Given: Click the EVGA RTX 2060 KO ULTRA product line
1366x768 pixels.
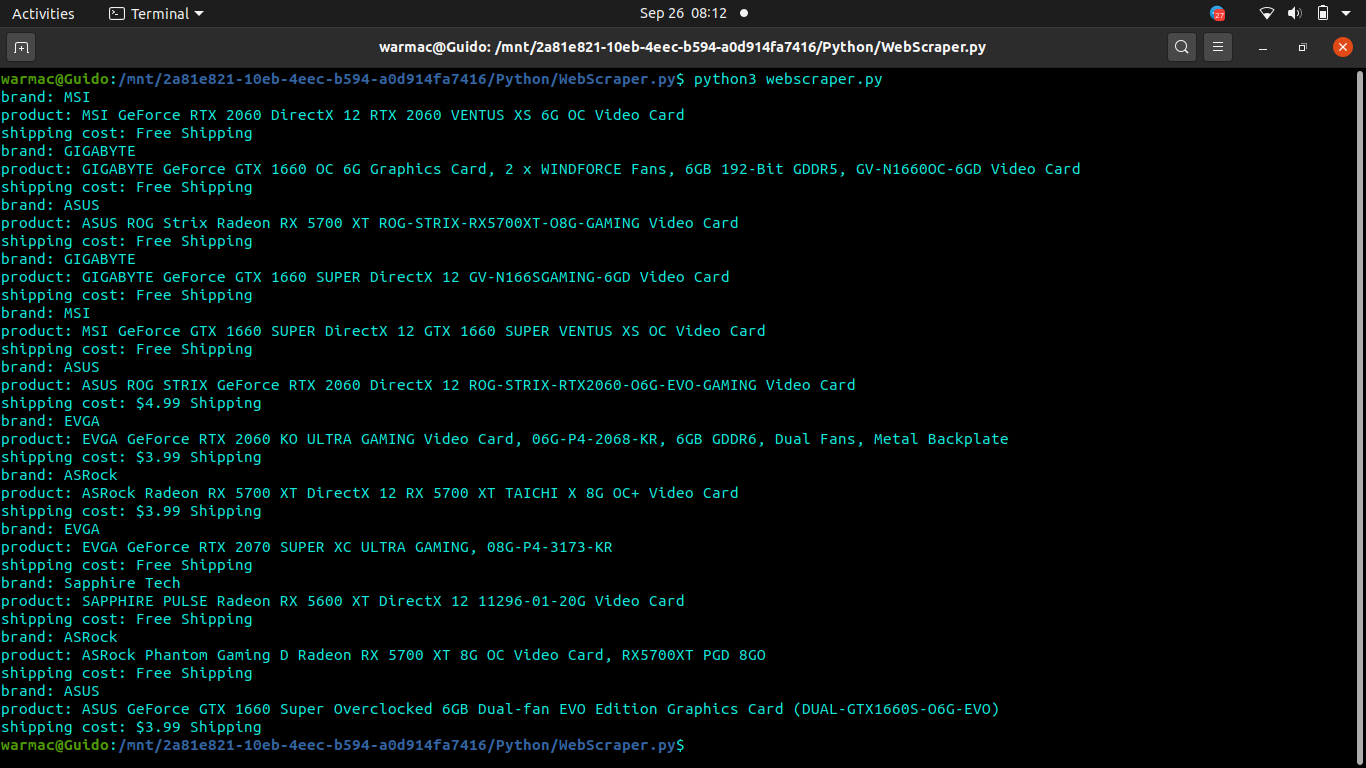Looking at the screenshot, I should point(505,439).
